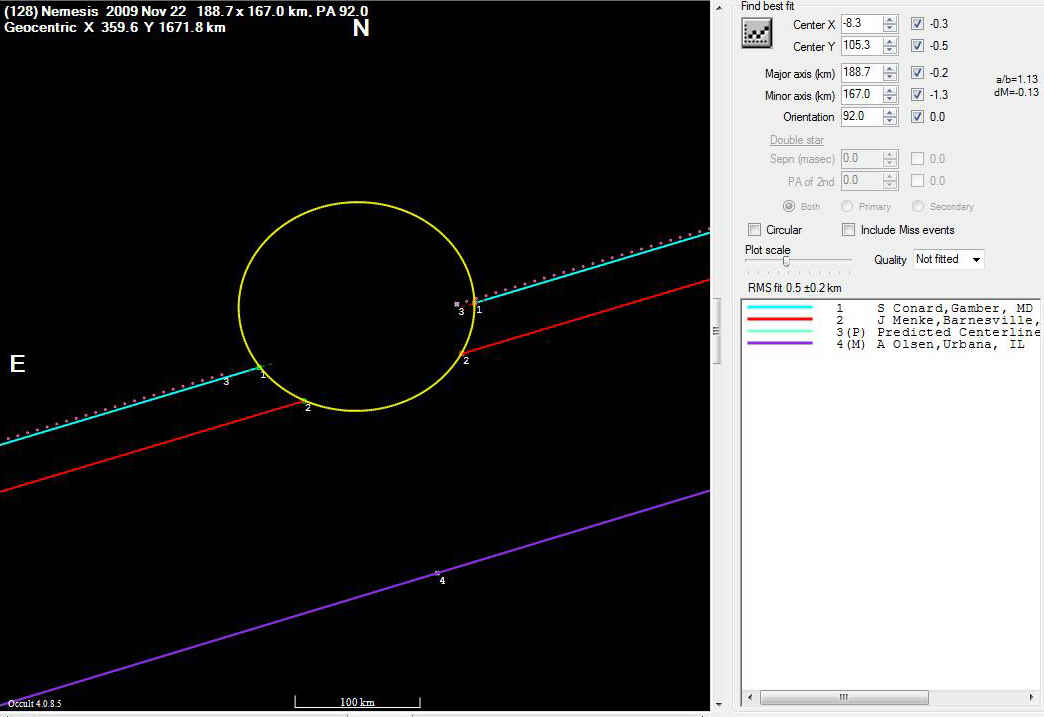Click the dM=-0.13 text

(1016, 93)
